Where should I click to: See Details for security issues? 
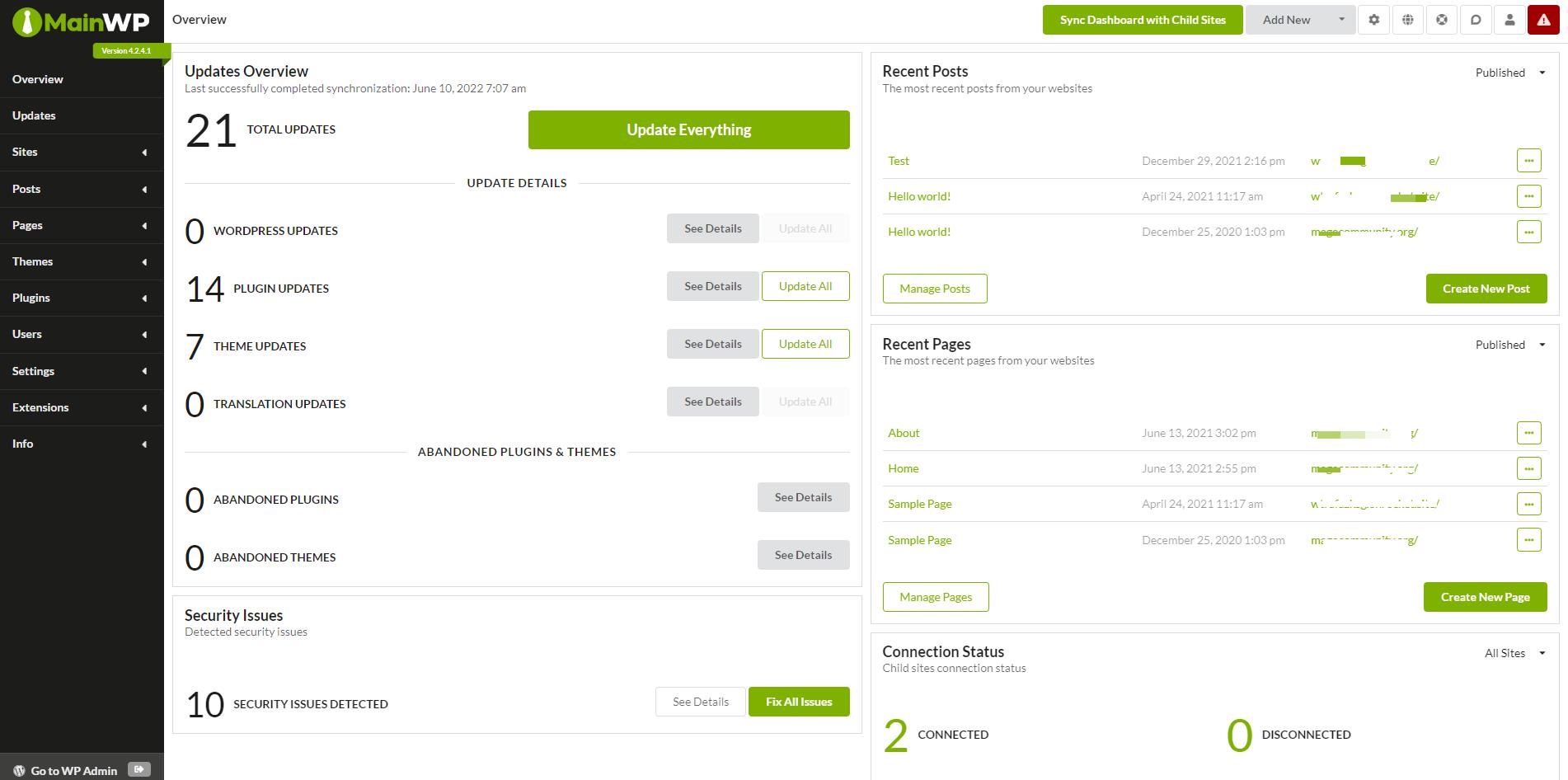701,702
